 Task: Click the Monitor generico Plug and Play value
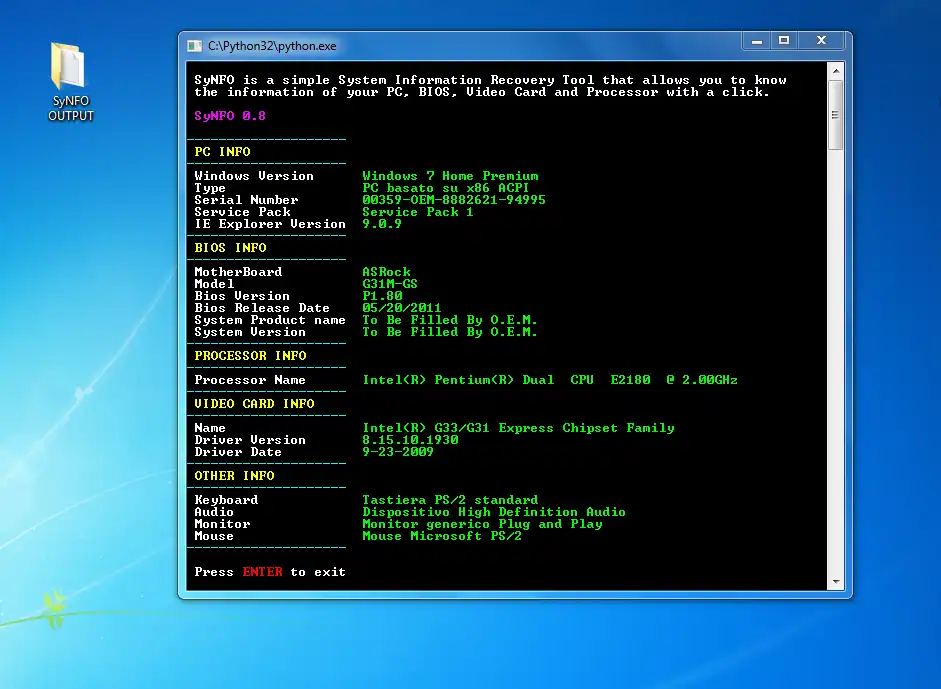[482, 524]
